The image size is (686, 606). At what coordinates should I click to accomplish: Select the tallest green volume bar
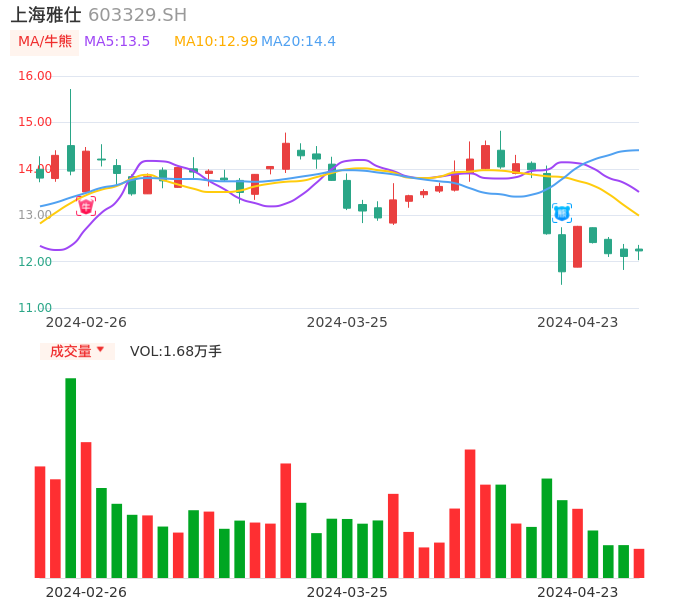71,477
